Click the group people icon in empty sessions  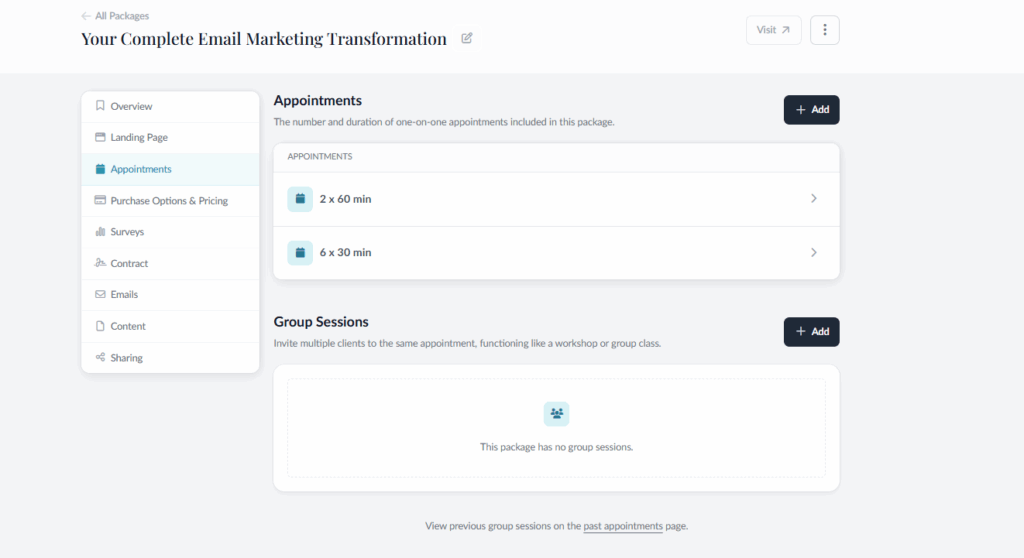556,414
